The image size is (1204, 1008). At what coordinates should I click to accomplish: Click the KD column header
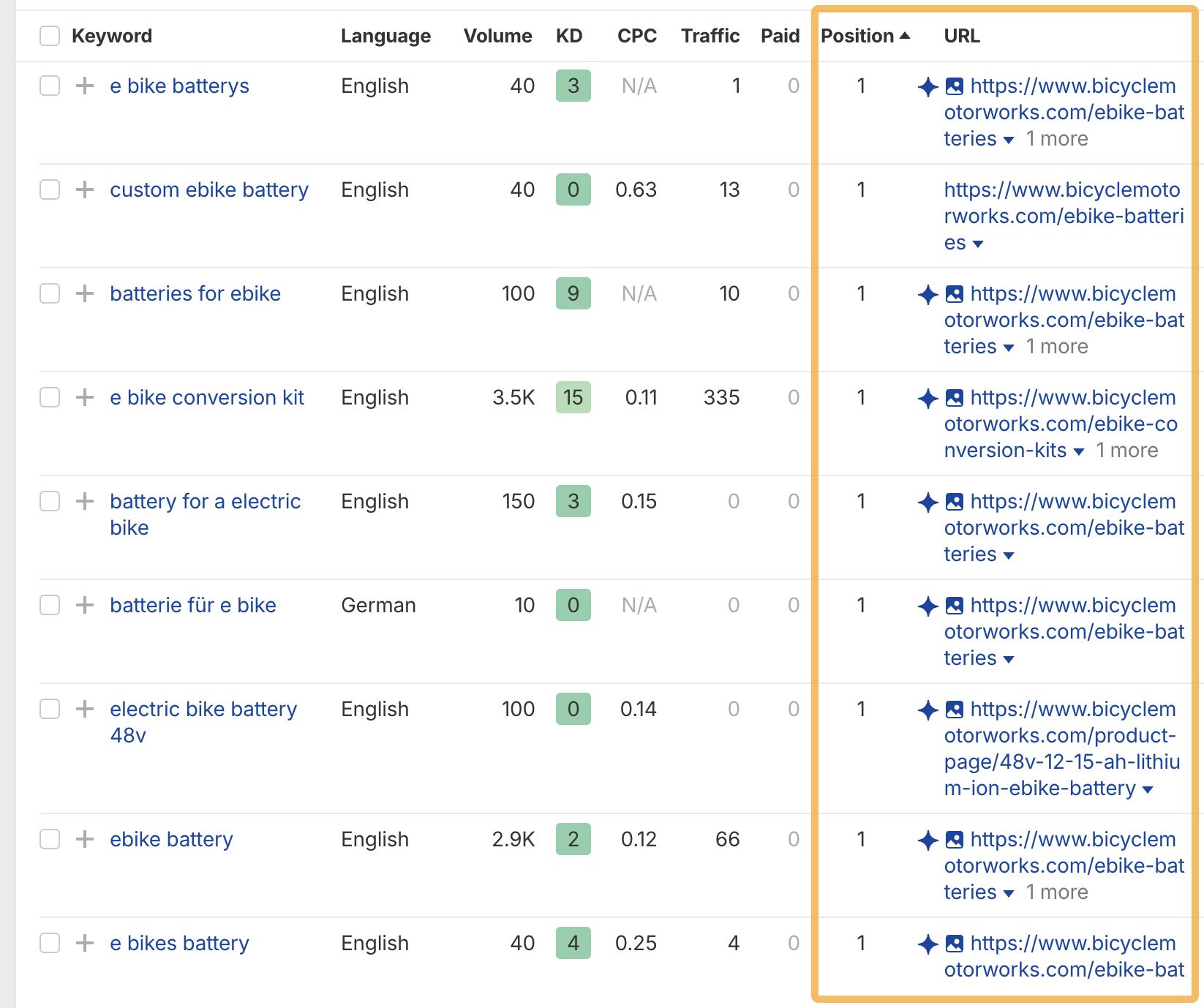point(569,36)
